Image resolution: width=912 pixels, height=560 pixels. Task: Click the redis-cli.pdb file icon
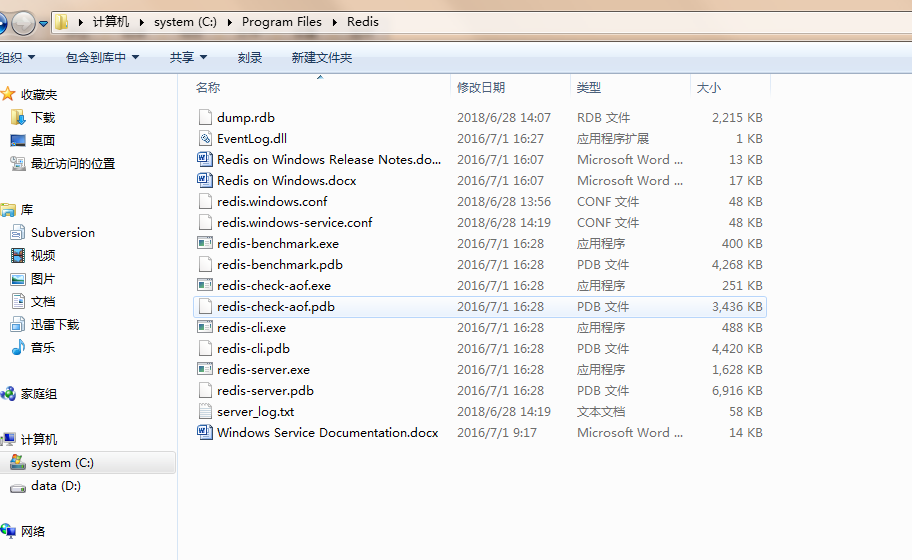point(205,348)
